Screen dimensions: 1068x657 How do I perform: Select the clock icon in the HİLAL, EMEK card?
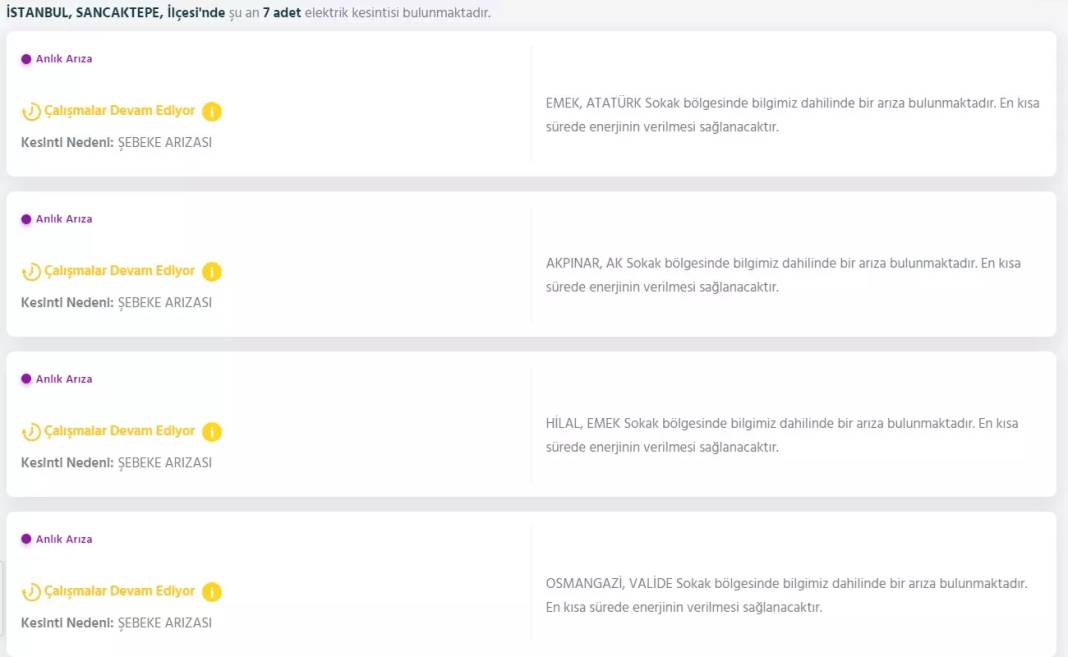31,432
